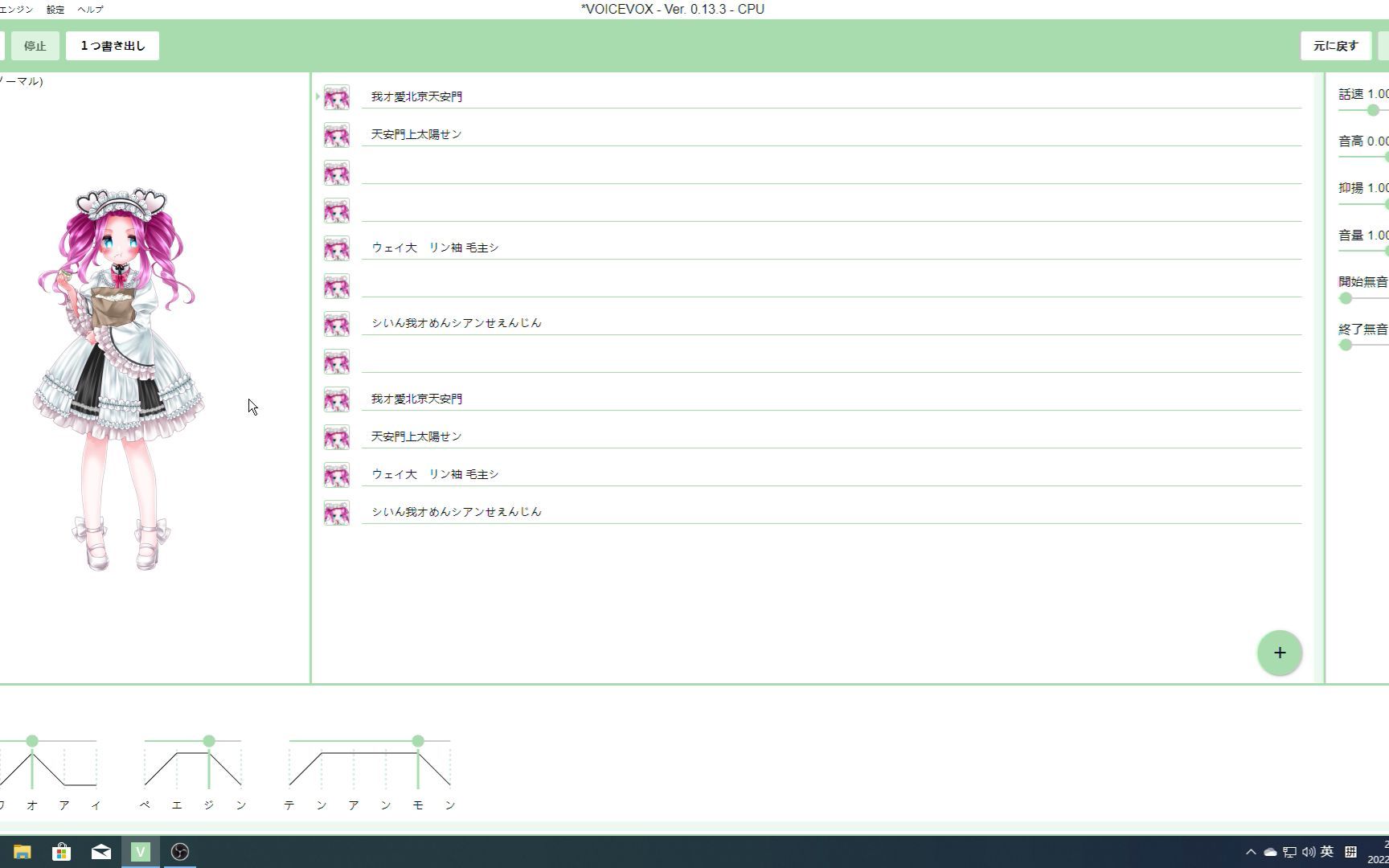Open network status in system tray
Viewport: 1389px width, 868px height.
click(1289, 852)
